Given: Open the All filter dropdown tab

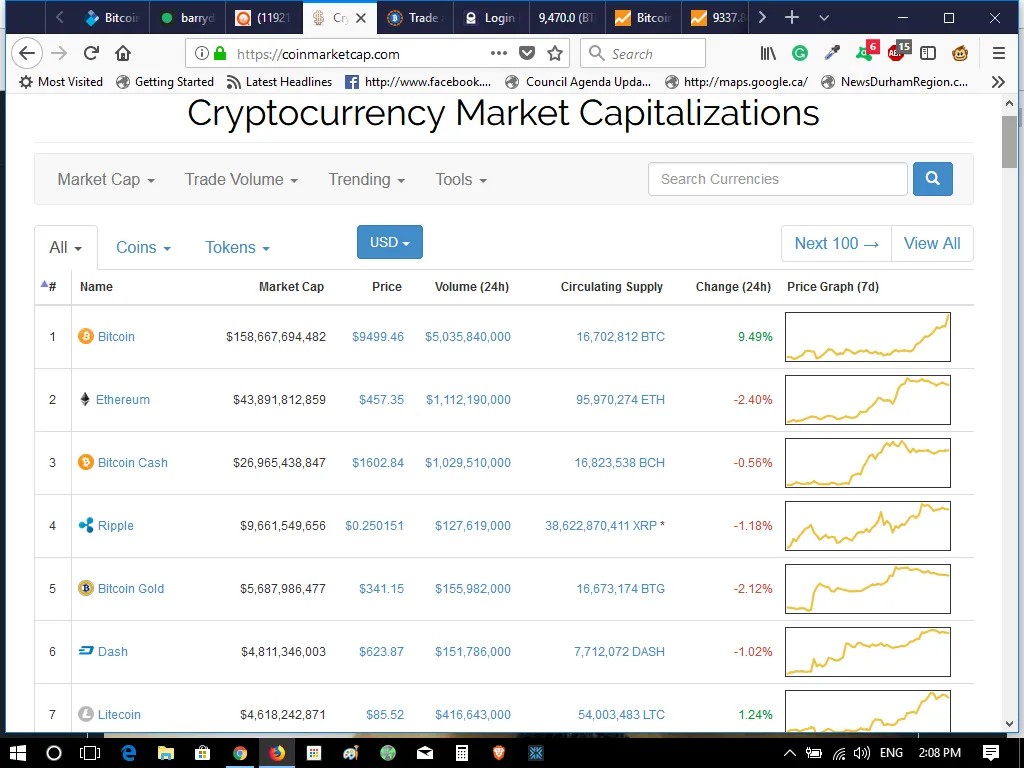Looking at the screenshot, I should [65, 248].
